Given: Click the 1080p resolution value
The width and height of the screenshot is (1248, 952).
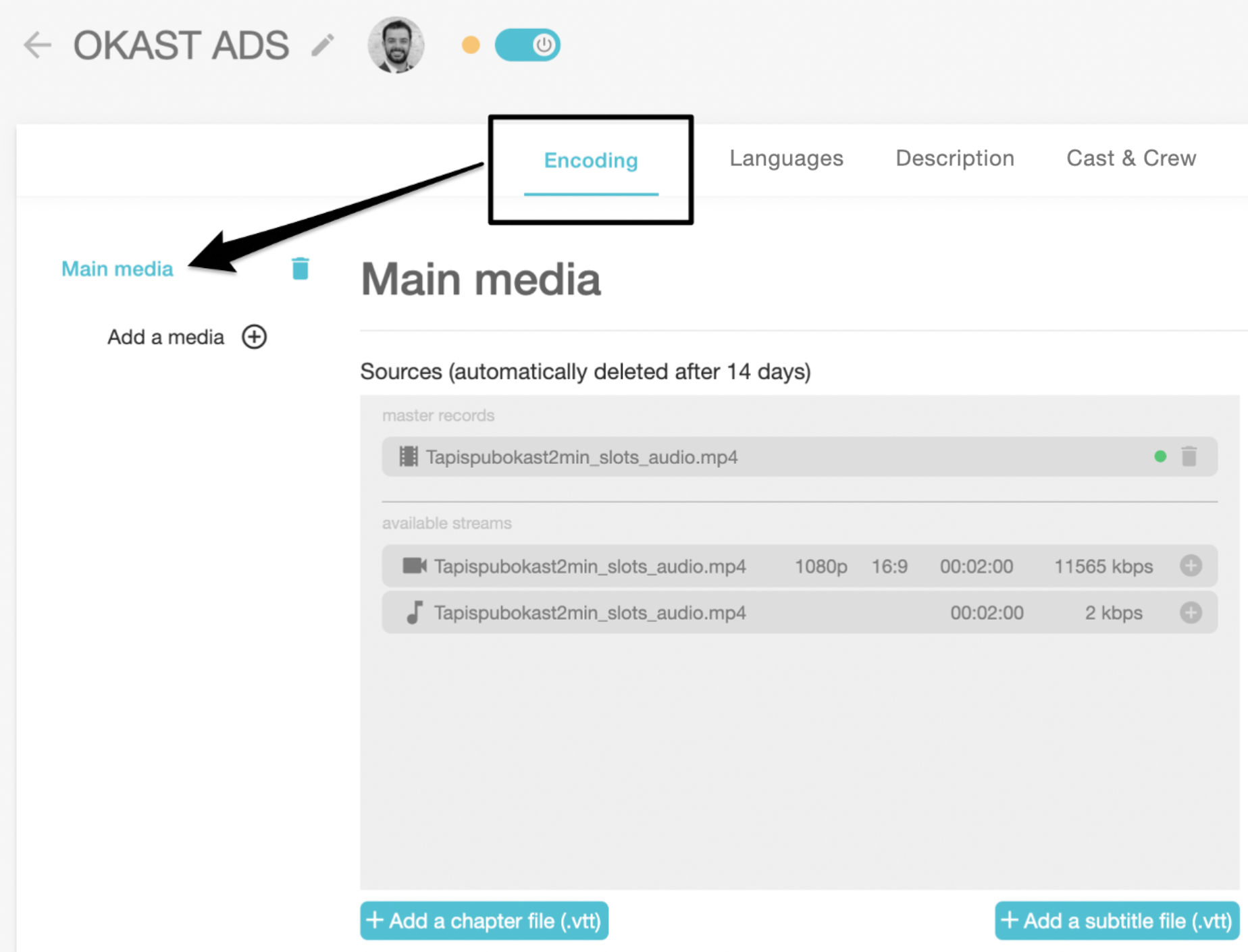Looking at the screenshot, I should point(821,566).
